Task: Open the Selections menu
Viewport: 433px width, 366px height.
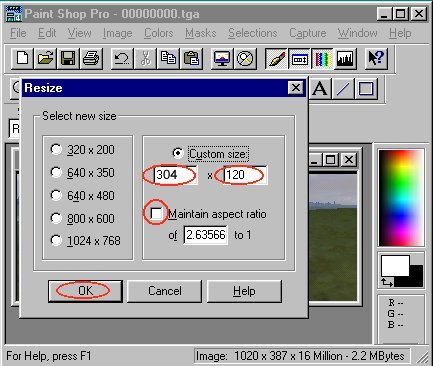Action: click(253, 33)
